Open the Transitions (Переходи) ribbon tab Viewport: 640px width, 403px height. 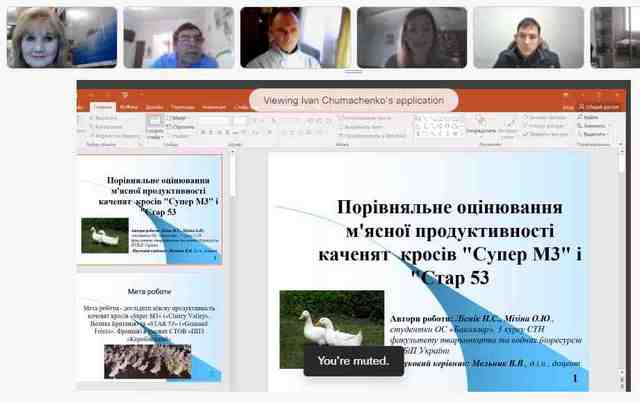coord(182,107)
